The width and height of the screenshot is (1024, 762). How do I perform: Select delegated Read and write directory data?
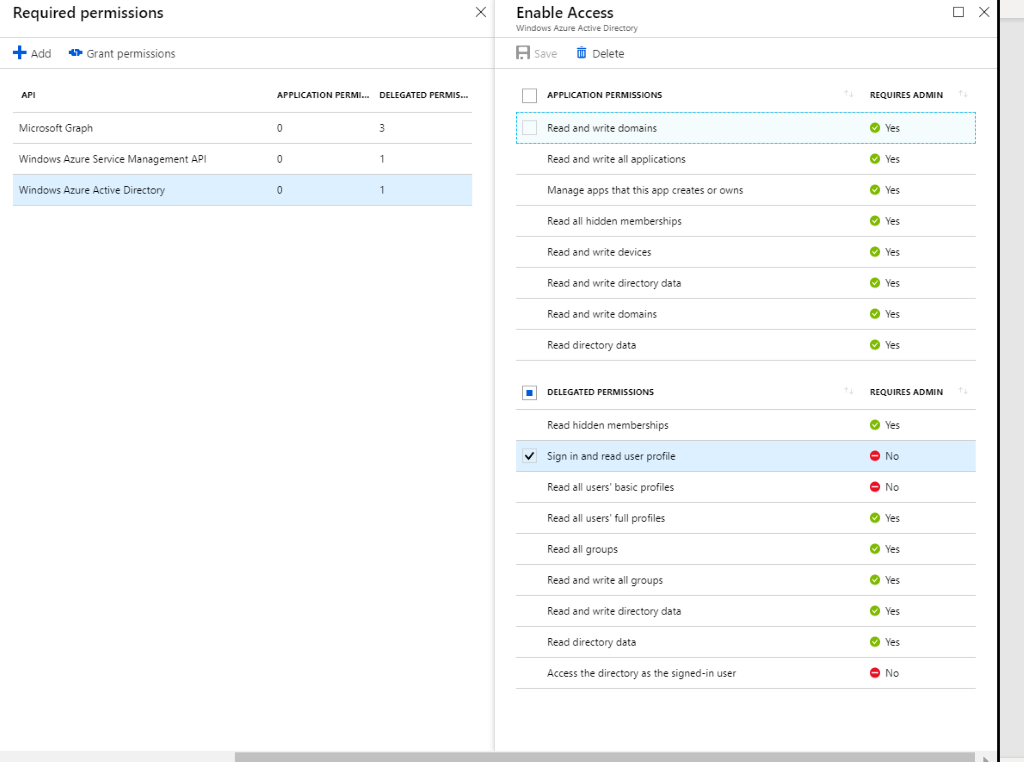(746, 611)
